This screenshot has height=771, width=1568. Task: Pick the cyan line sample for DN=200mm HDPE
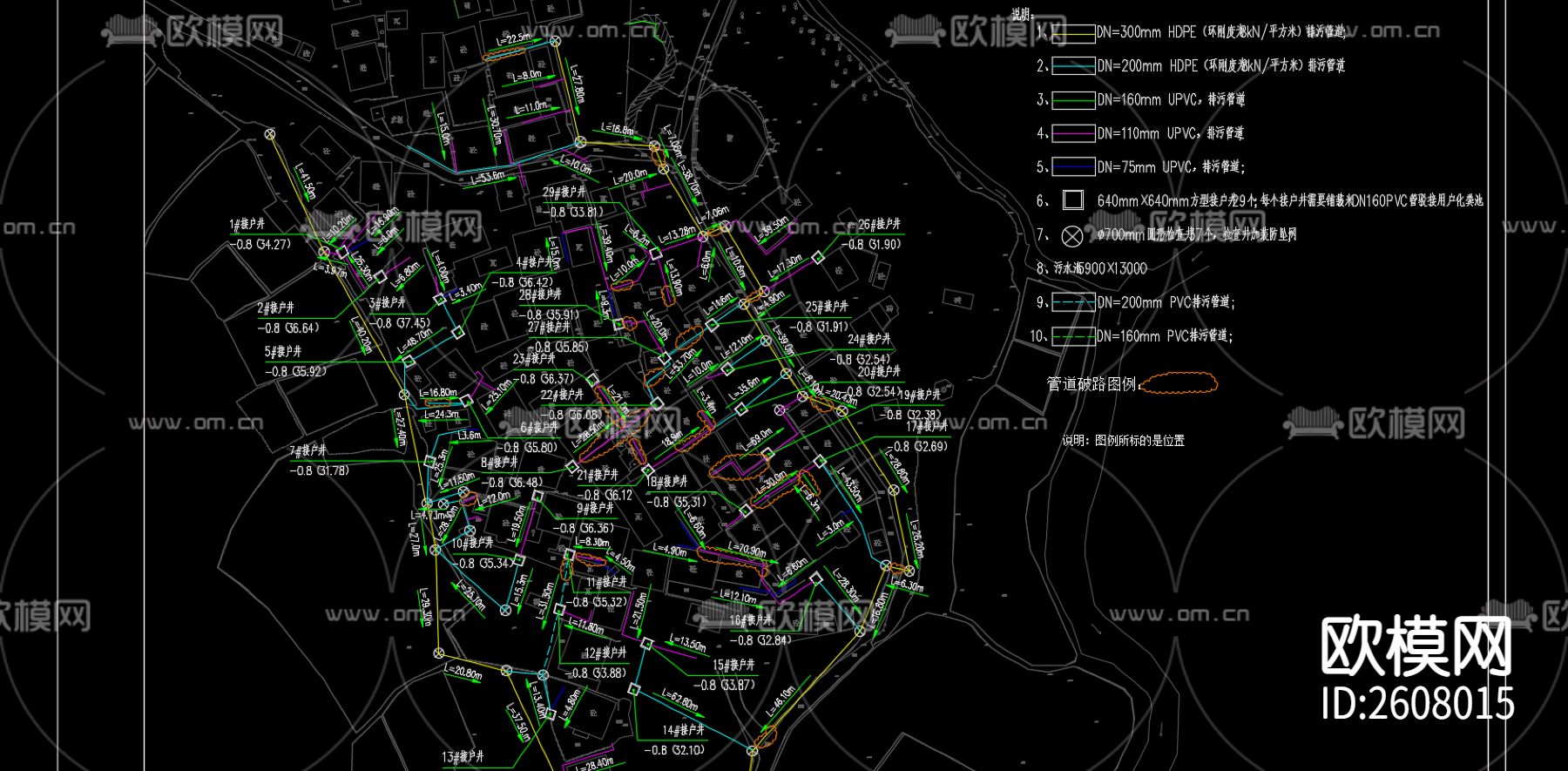(1073, 66)
